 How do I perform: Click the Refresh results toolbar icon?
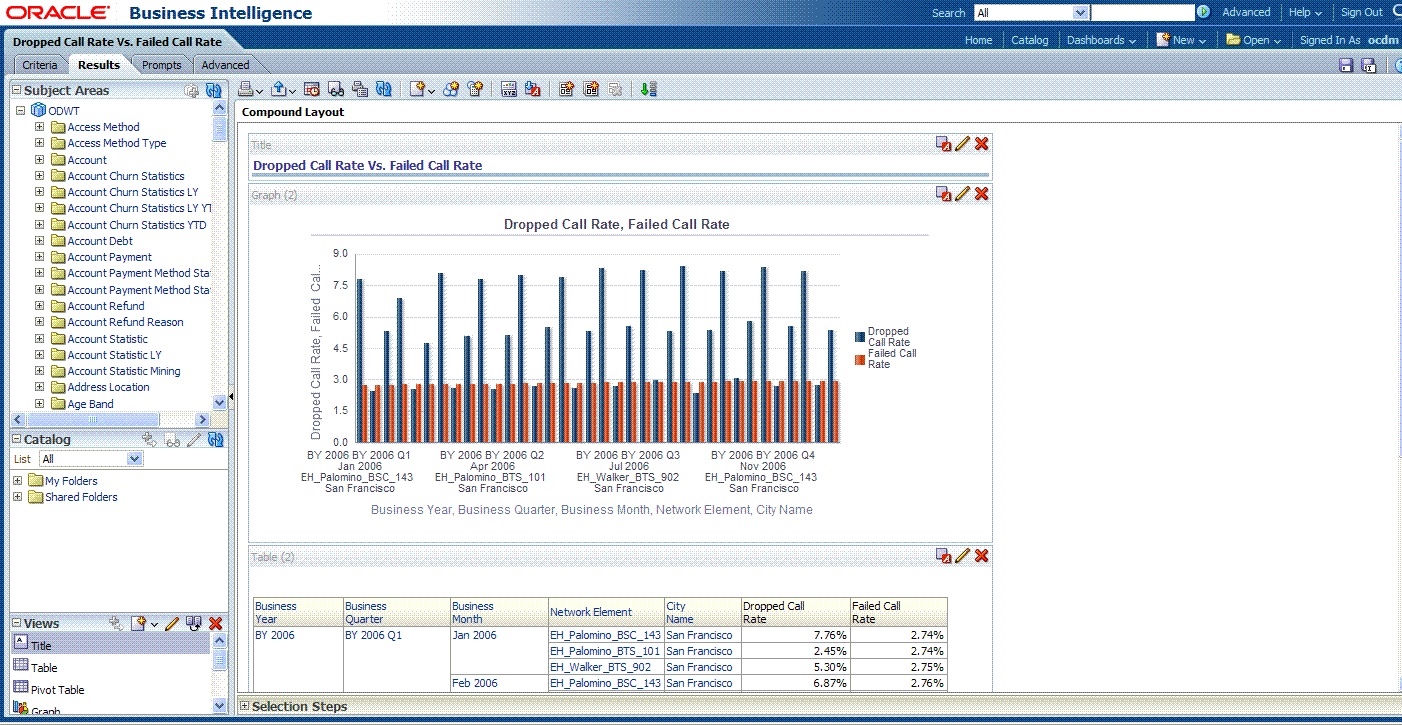(384, 89)
